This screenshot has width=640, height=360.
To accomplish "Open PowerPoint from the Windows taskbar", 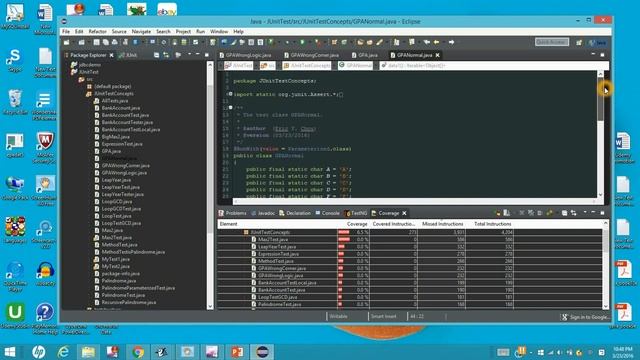I will tap(237, 352).
